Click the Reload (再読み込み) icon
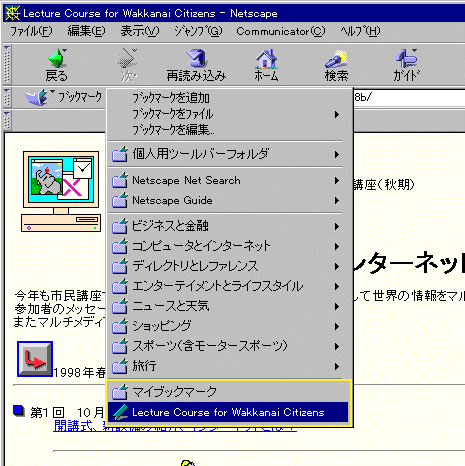 196,59
